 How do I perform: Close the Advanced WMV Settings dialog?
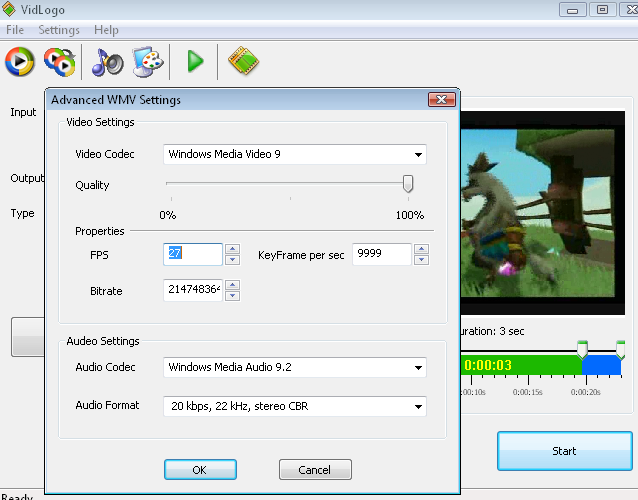pos(441,100)
